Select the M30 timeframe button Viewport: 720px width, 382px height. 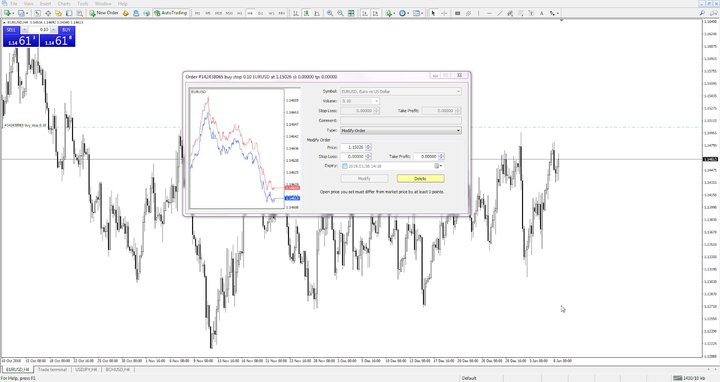[229, 13]
